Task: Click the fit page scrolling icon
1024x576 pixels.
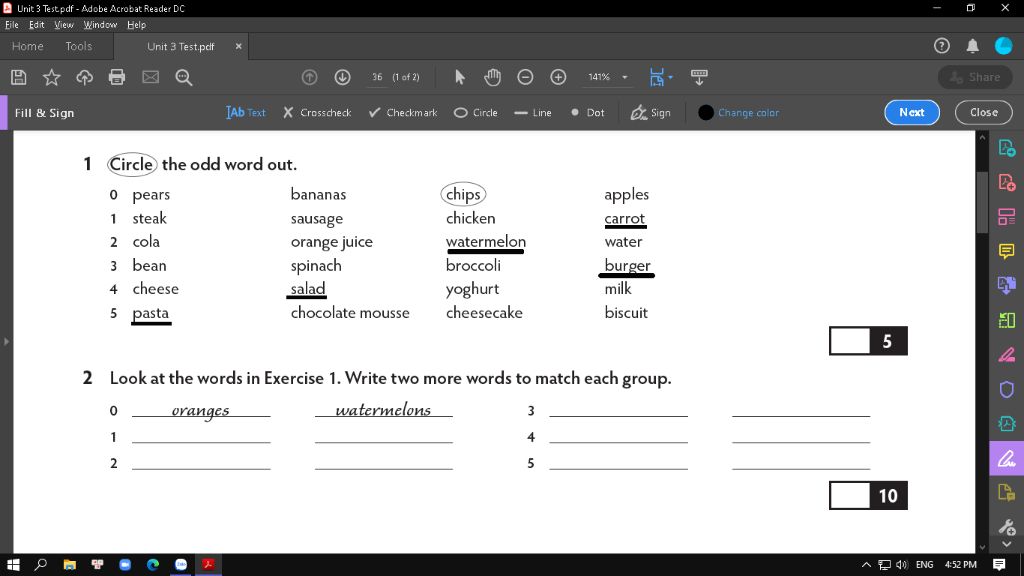Action: [656, 77]
